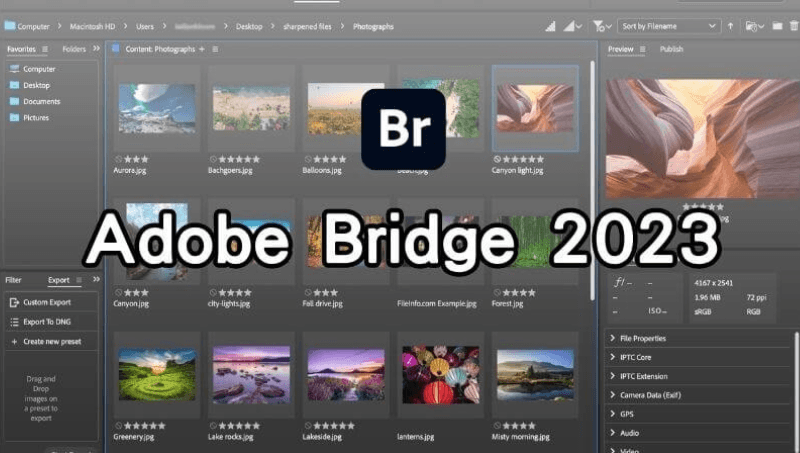Go to the sharpened files breadcrumb
Viewport: 800px width, 453px height.
click(307, 27)
